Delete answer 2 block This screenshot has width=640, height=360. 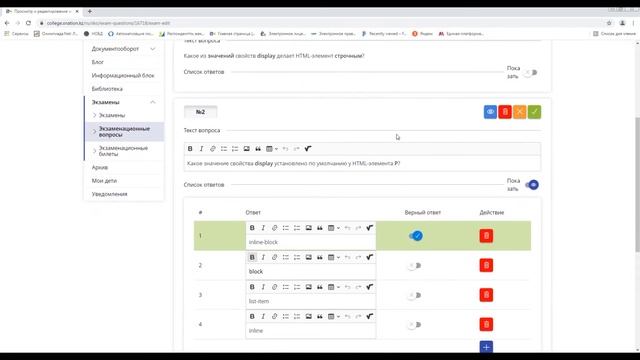click(x=486, y=265)
